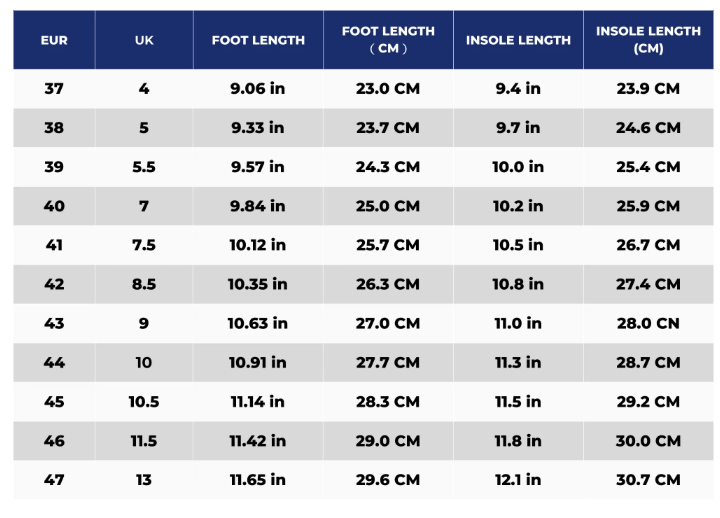This screenshot has height=518, width=720.
Task: Select the UK column header
Action: tap(144, 40)
